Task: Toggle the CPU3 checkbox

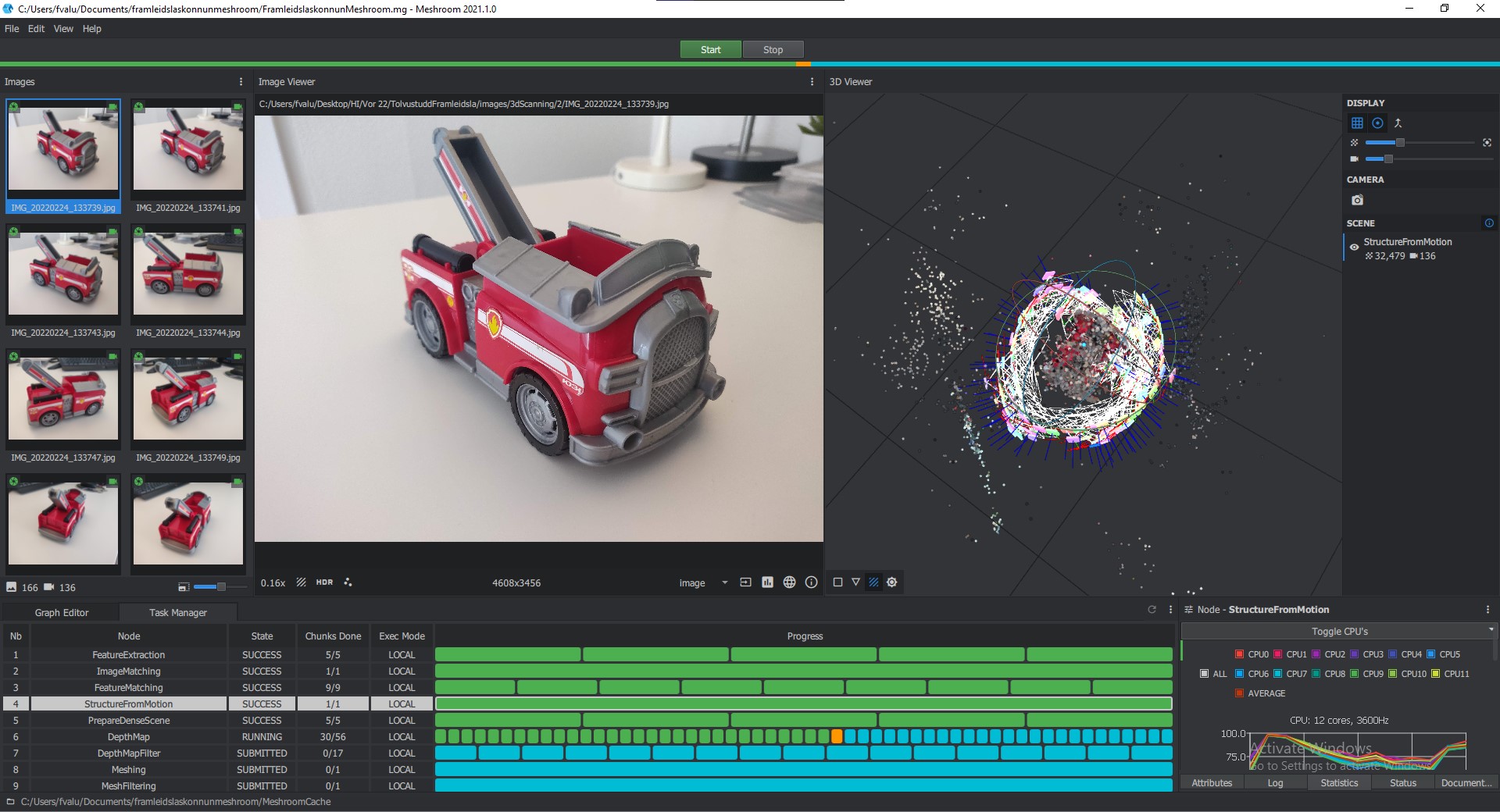Action: pyautogui.click(x=1354, y=654)
